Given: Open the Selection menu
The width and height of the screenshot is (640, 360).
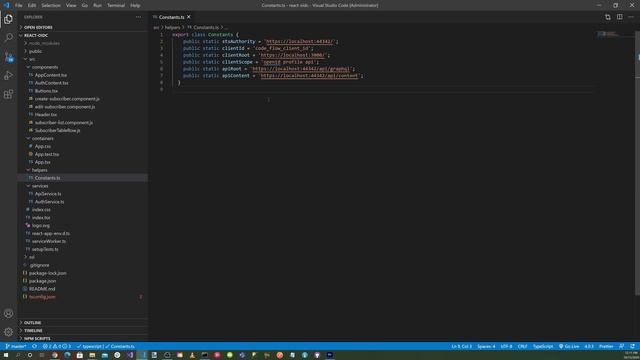Looking at the screenshot, I should [x=51, y=5].
